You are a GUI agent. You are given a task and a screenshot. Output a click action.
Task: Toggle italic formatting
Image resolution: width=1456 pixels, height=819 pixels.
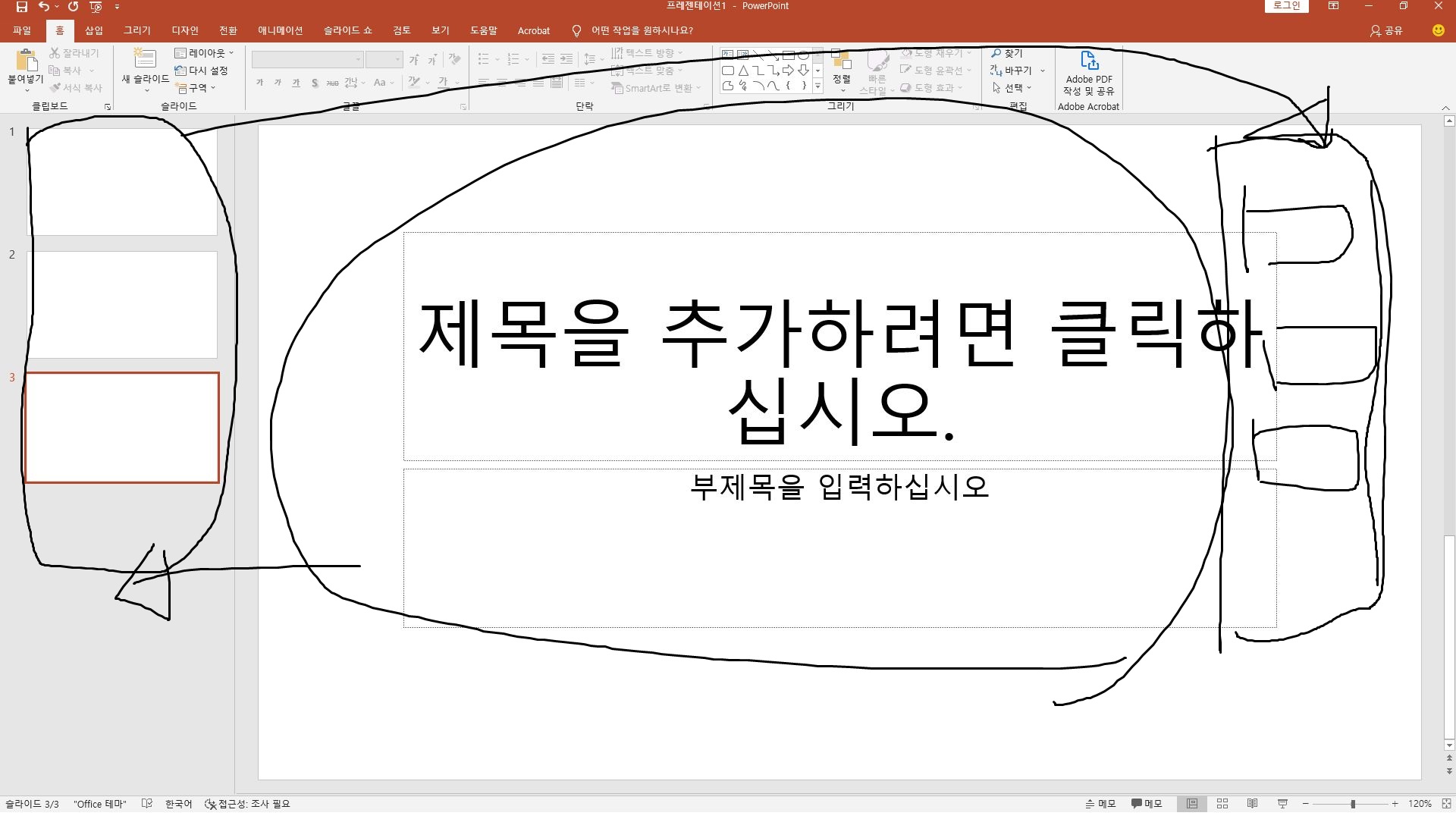[x=278, y=83]
